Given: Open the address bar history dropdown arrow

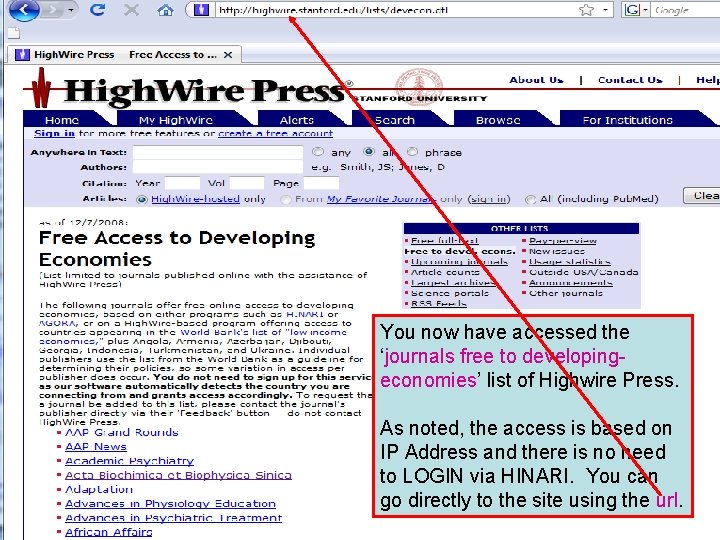Looking at the screenshot, I should (605, 10).
